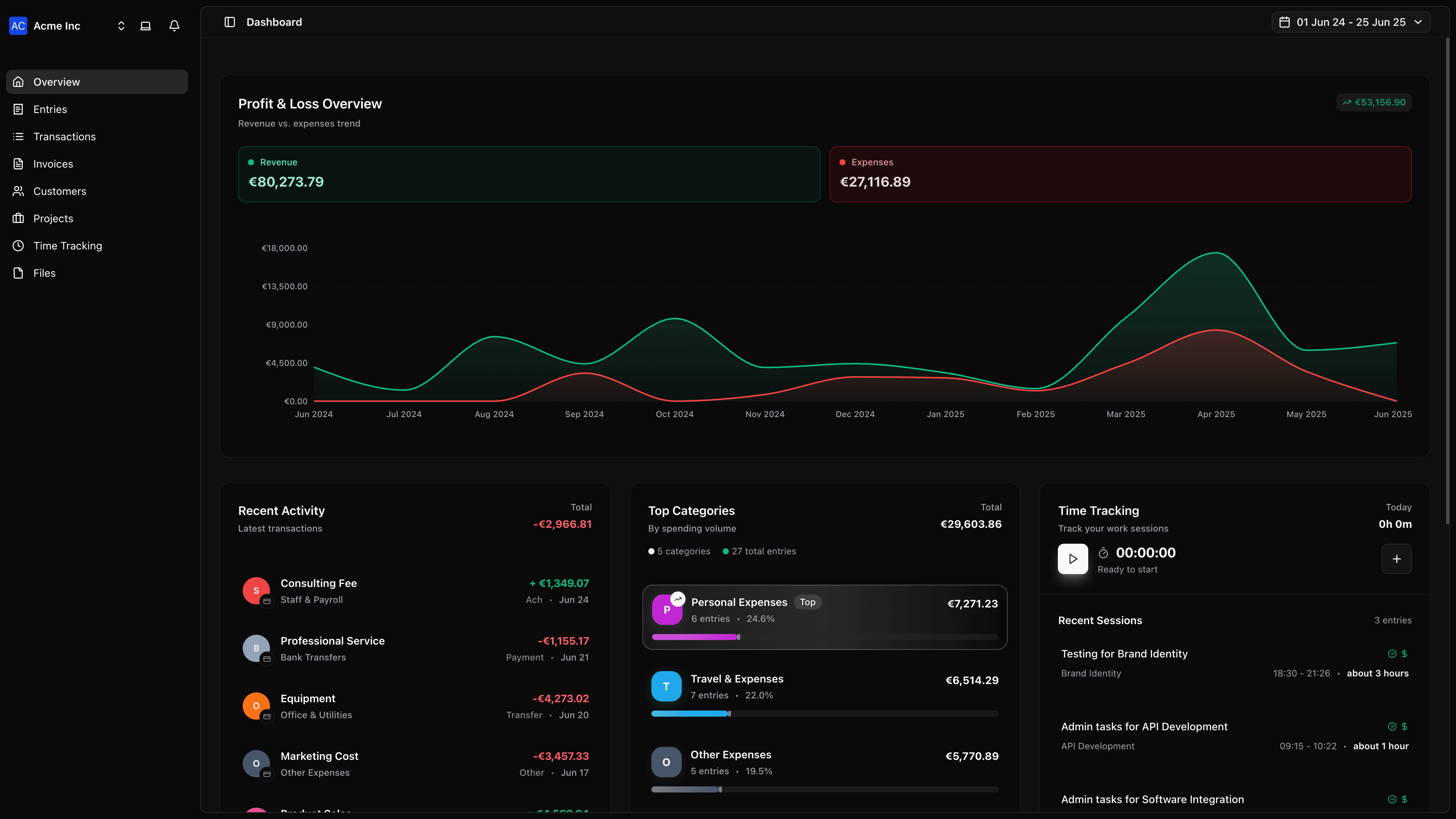This screenshot has height=819, width=1456.
Task: Open notifications via the bell icon
Action: [x=174, y=25]
